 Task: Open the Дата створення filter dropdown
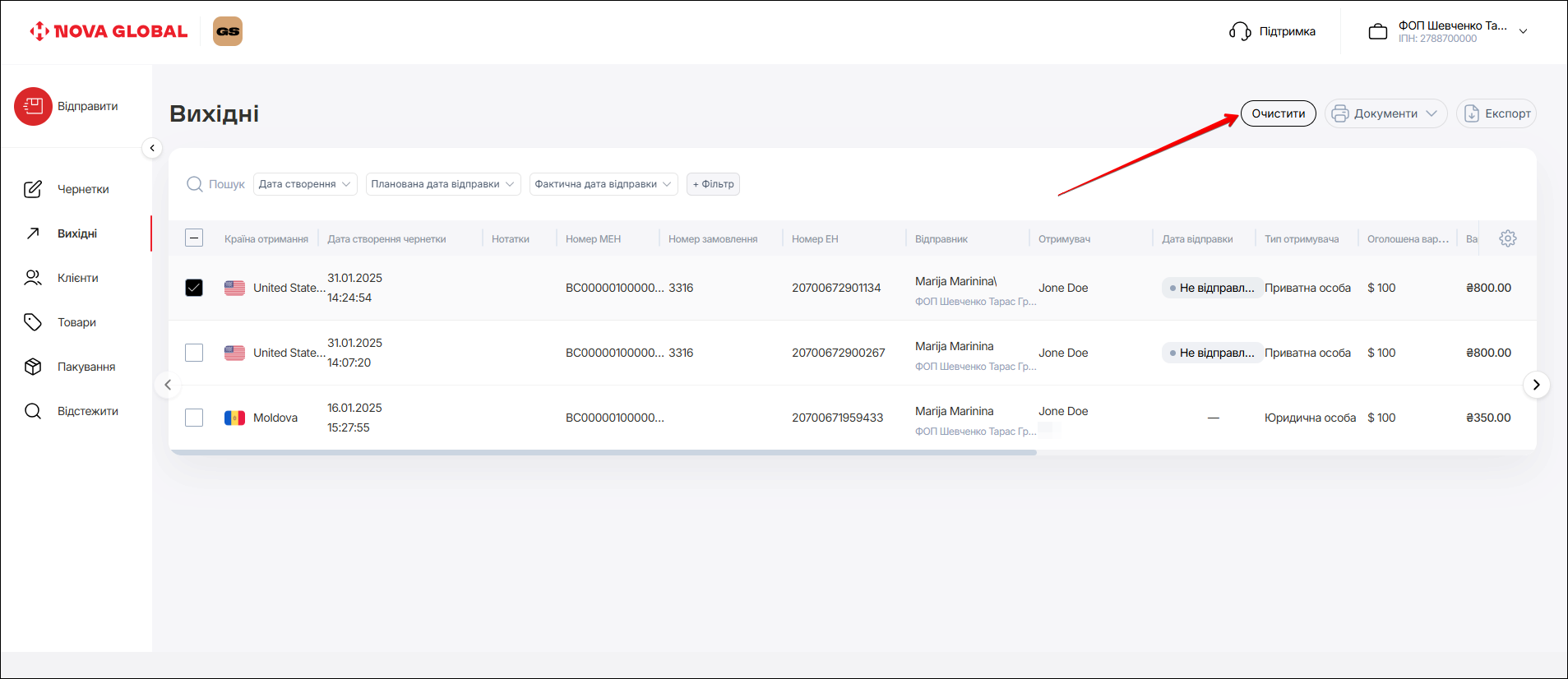pyautogui.click(x=304, y=184)
